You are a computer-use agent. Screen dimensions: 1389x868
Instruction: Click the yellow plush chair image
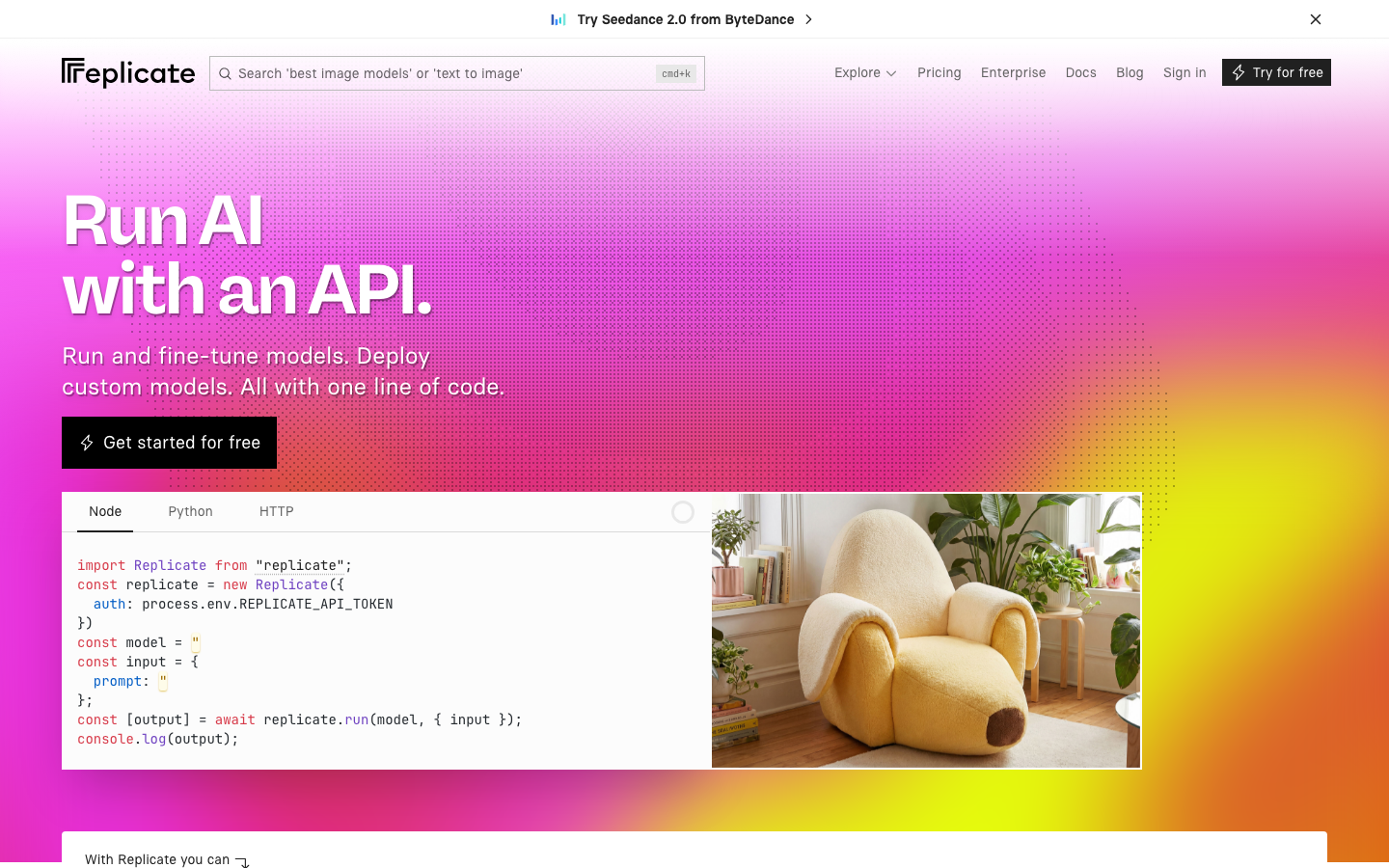[926, 630]
